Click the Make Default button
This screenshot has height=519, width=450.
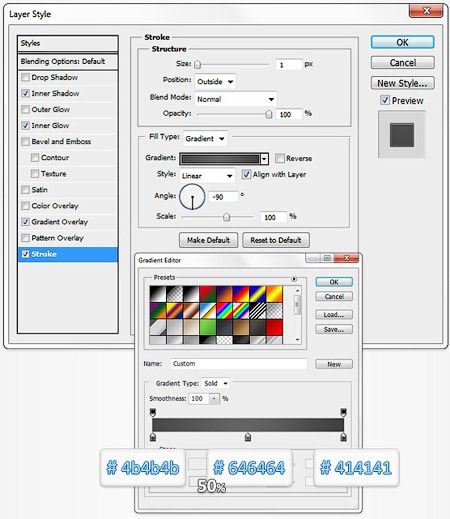pos(208,240)
